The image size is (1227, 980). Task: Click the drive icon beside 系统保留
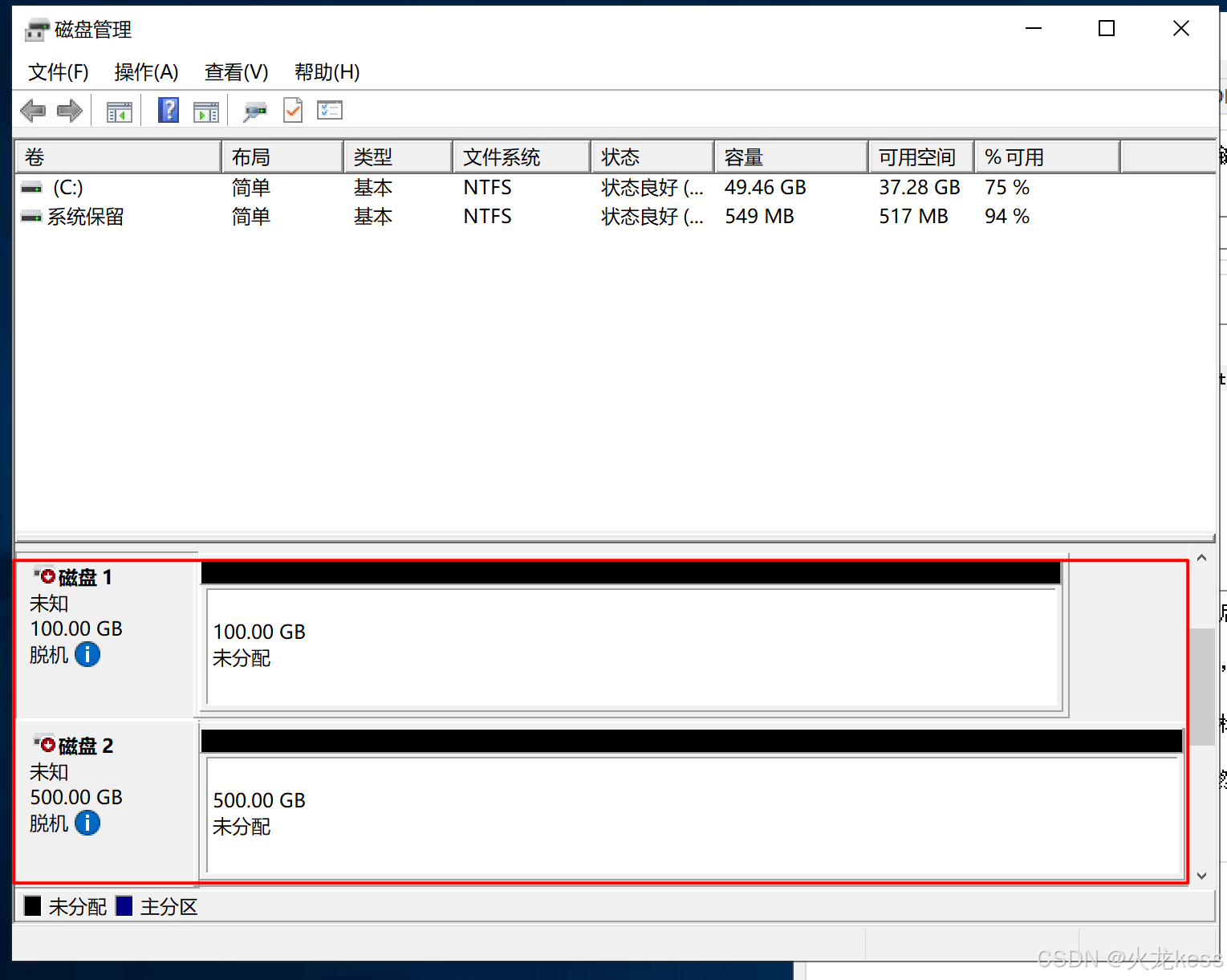click(x=31, y=217)
